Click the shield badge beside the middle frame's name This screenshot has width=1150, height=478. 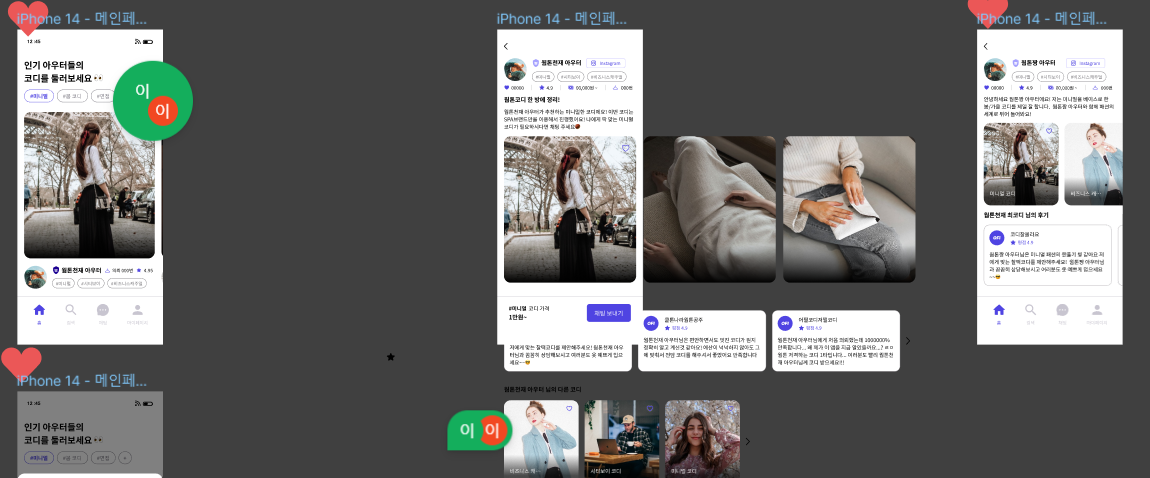point(535,64)
